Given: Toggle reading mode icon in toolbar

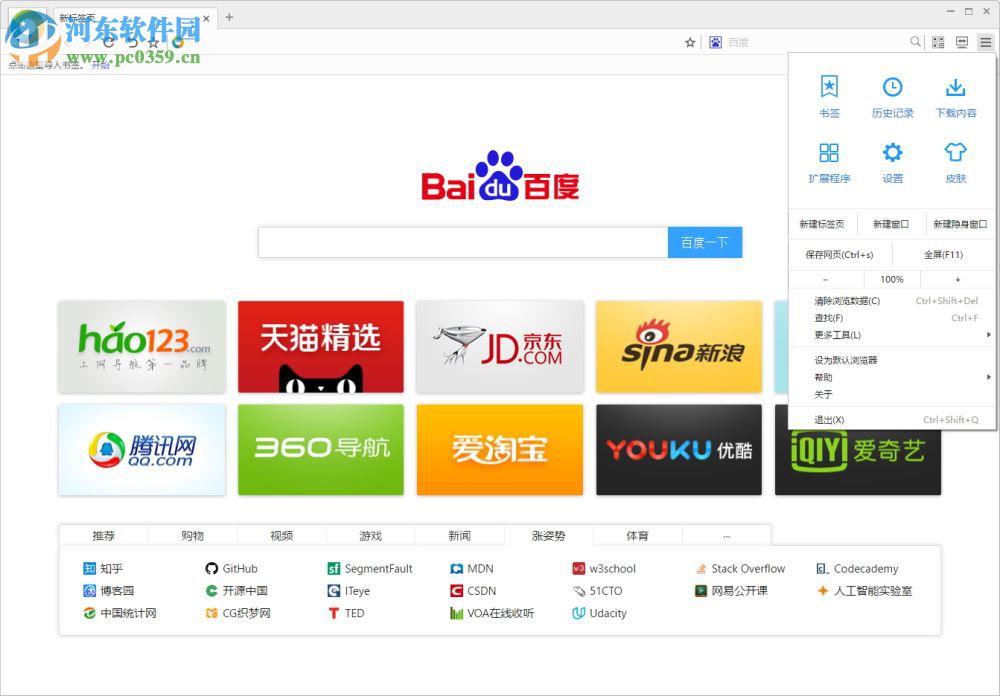Looking at the screenshot, I should point(961,42).
